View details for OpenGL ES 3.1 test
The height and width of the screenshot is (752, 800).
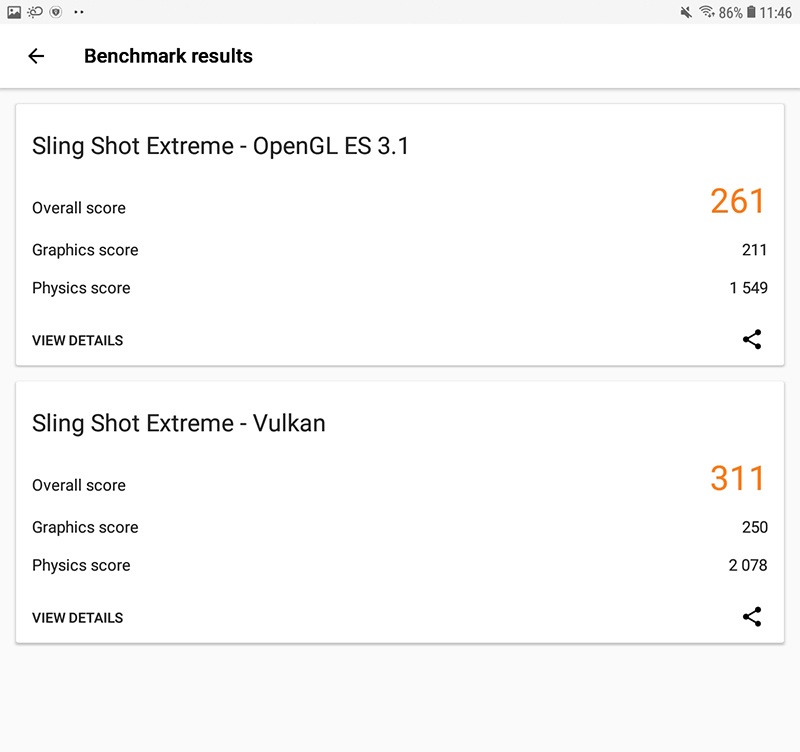(77, 340)
